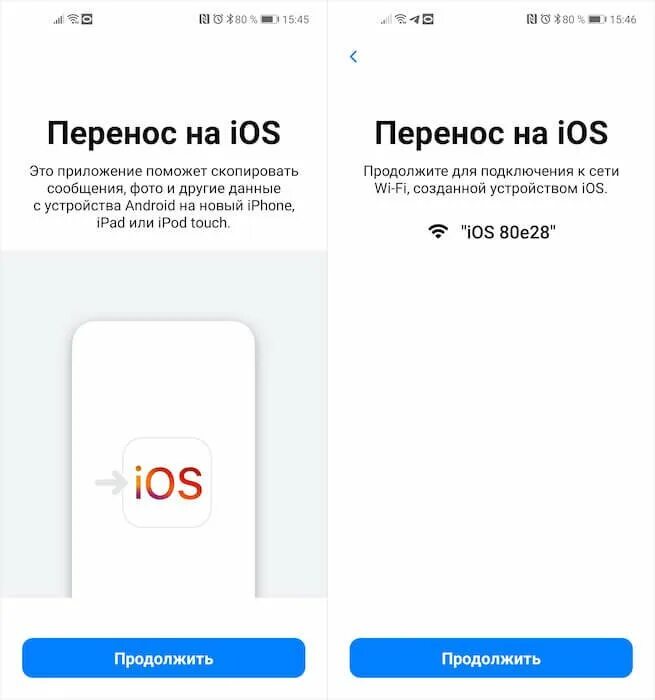
Task: Tap the 15:46 clock in the status bar
Action: (623, 20)
